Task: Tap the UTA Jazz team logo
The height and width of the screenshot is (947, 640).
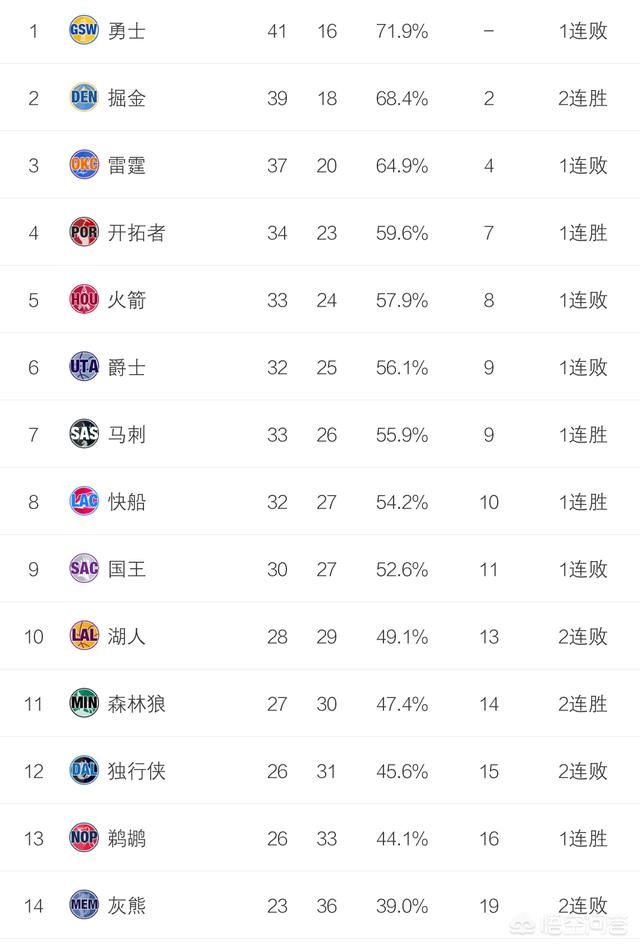Action: point(84,367)
